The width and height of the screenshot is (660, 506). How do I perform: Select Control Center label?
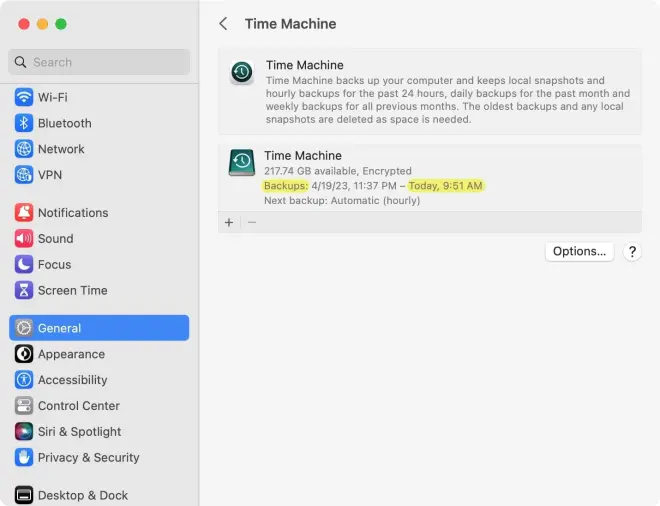point(79,406)
